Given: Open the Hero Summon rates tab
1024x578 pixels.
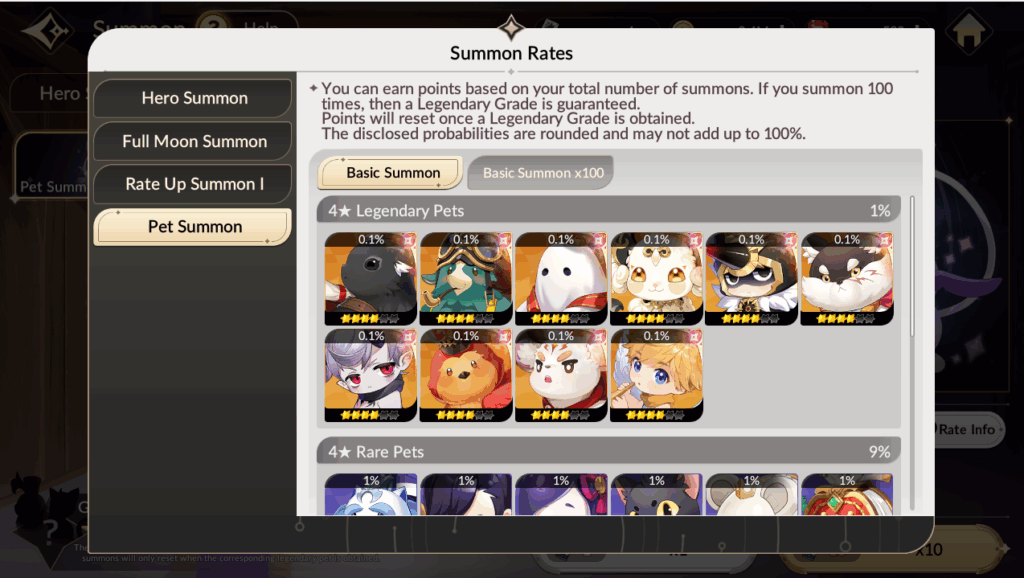Looking at the screenshot, I should pos(193,98).
